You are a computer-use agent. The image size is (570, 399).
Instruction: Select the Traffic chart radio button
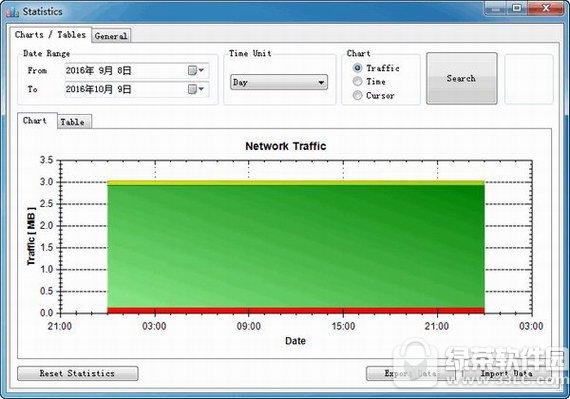[x=357, y=68]
